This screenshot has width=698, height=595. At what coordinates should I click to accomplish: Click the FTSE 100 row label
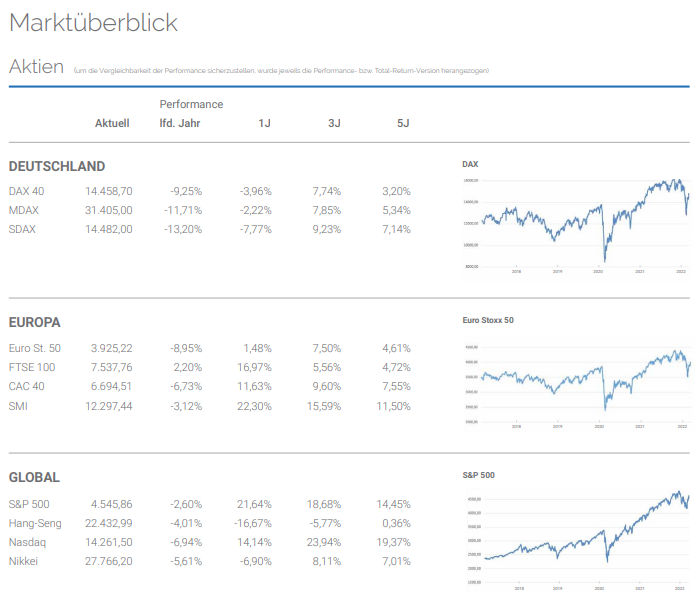[32, 367]
